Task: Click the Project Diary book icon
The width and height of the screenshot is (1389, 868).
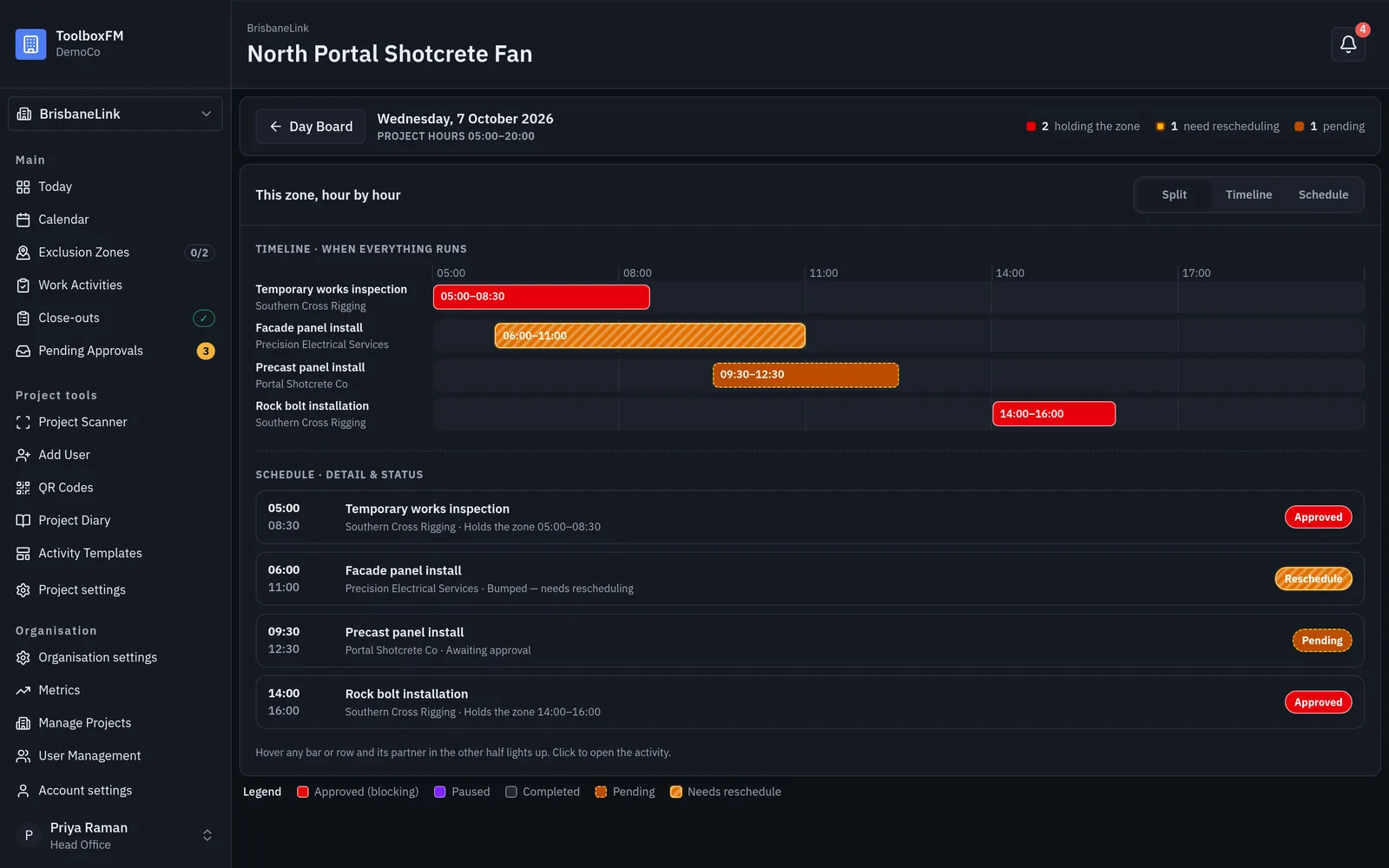Action: tap(23, 520)
